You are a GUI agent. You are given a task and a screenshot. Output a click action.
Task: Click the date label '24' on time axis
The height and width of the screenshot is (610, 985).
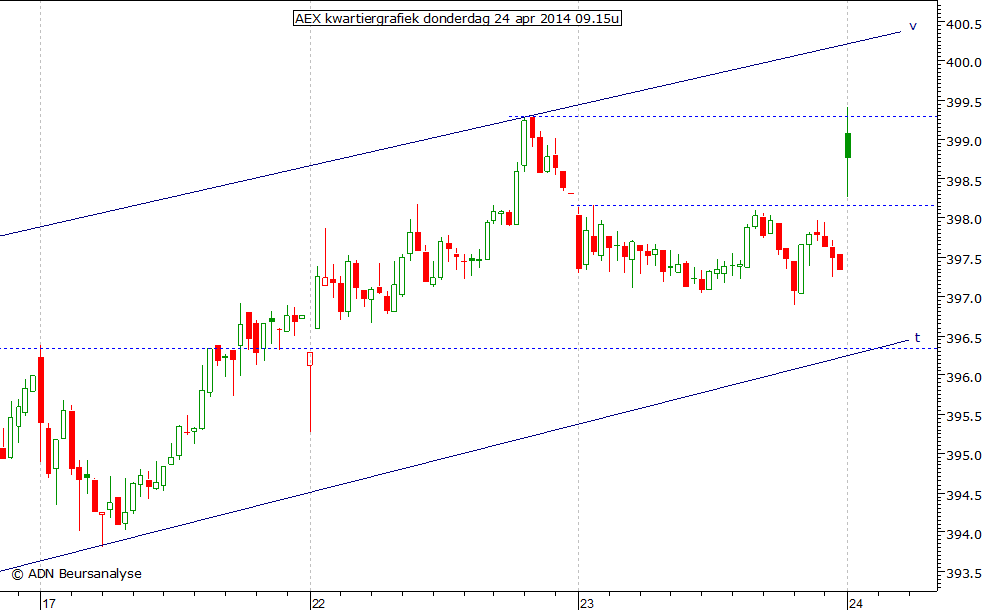pos(856,603)
